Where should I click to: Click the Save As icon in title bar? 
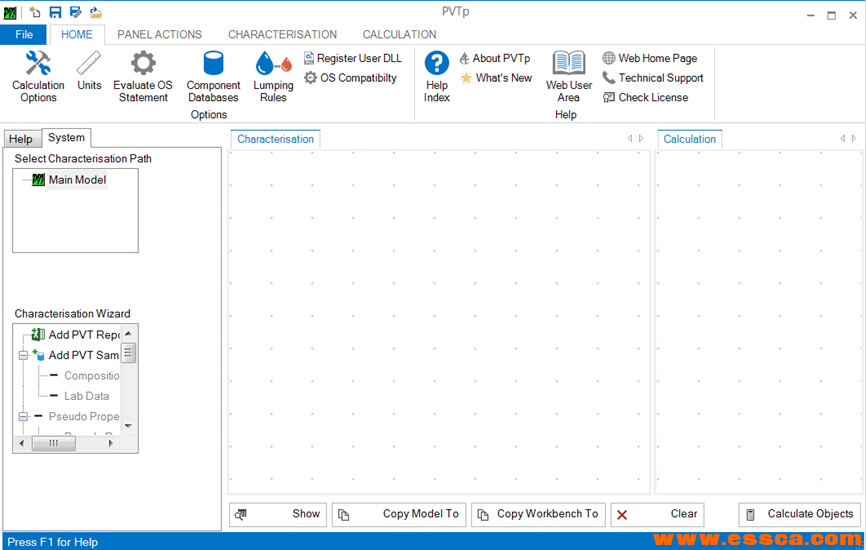[x=75, y=12]
